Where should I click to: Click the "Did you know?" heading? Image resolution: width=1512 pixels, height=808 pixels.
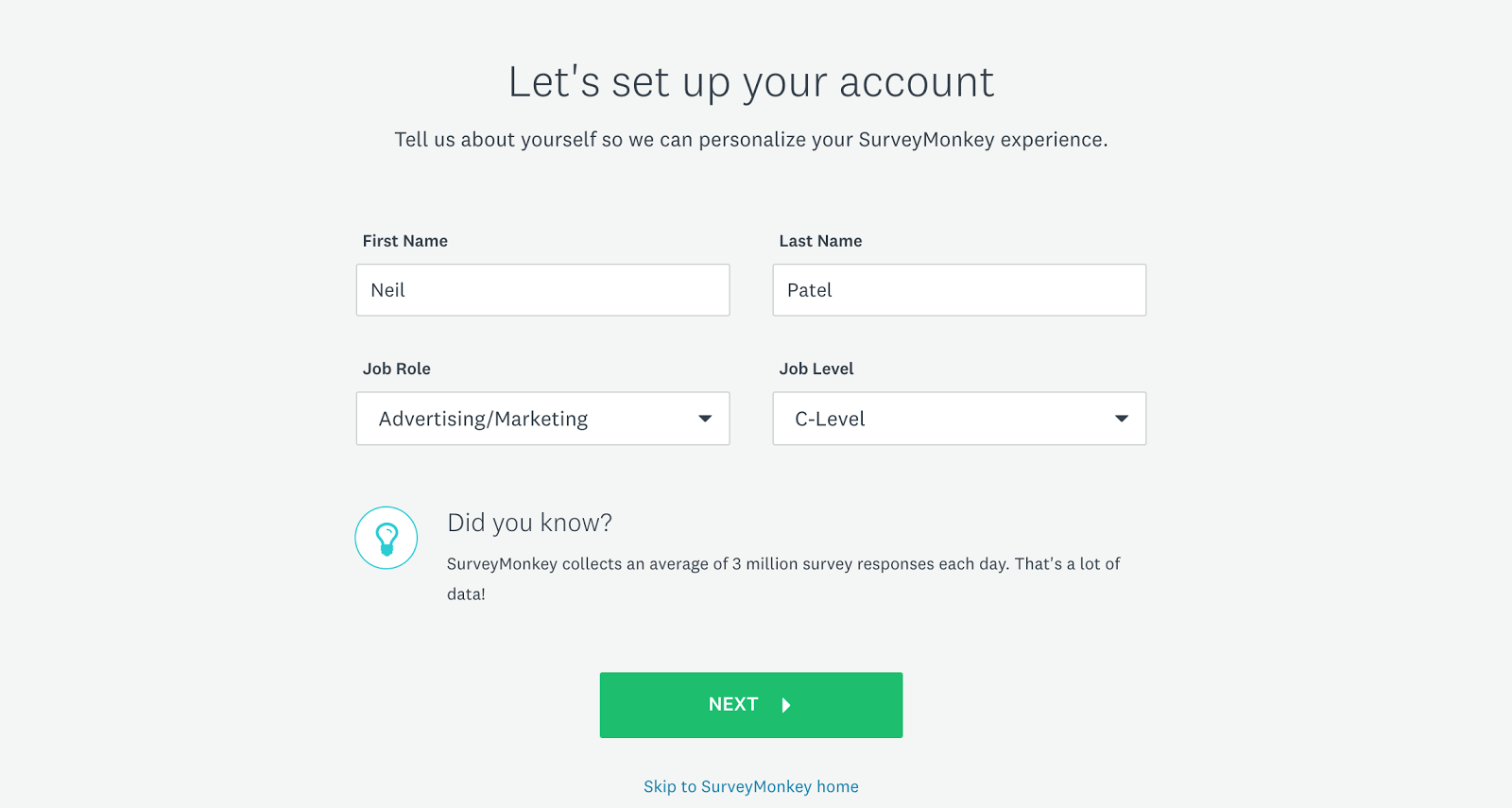tap(529, 523)
